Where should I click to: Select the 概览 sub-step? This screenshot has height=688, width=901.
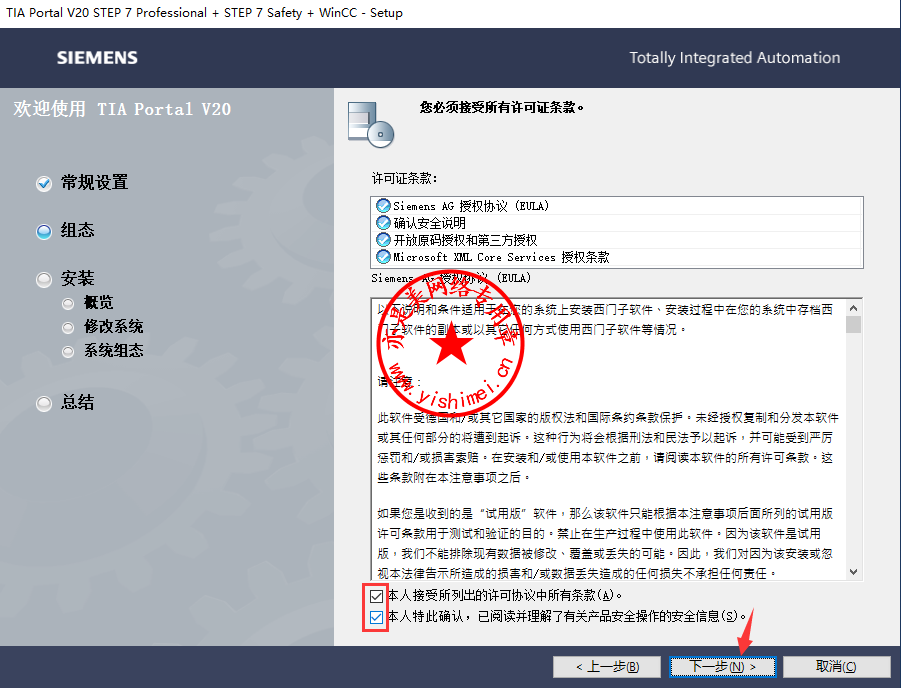[98, 302]
